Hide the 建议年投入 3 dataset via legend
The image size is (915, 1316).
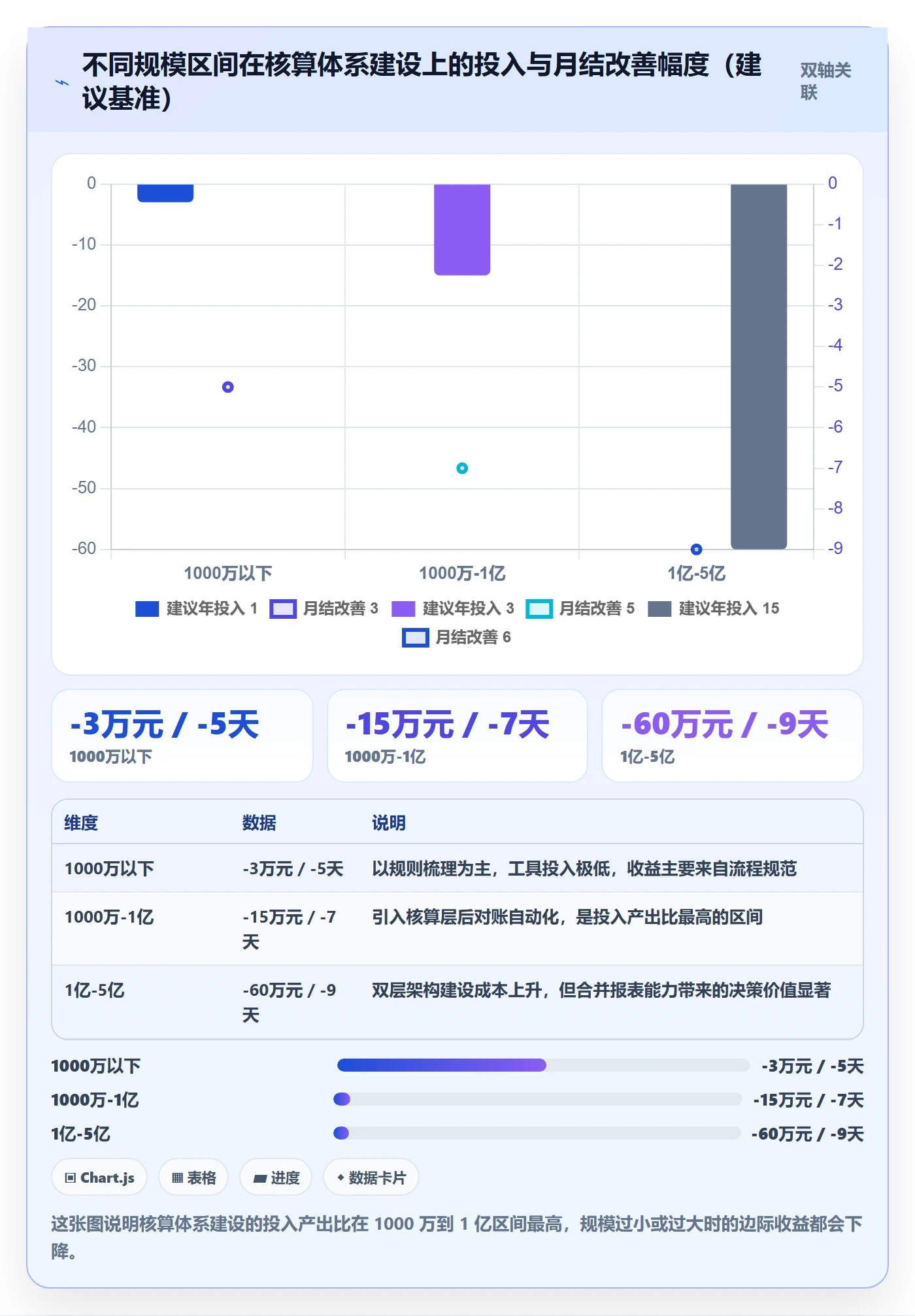tap(452, 608)
